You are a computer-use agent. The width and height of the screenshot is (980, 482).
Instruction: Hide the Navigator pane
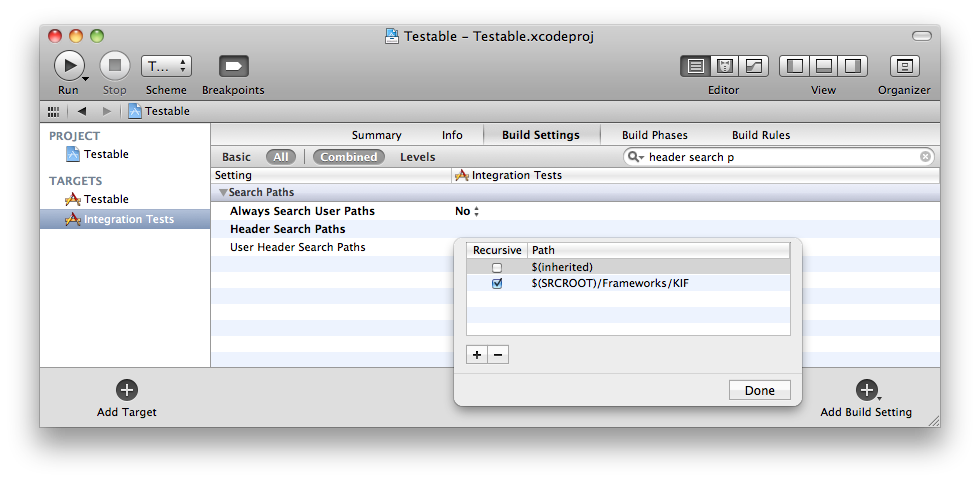(x=795, y=66)
